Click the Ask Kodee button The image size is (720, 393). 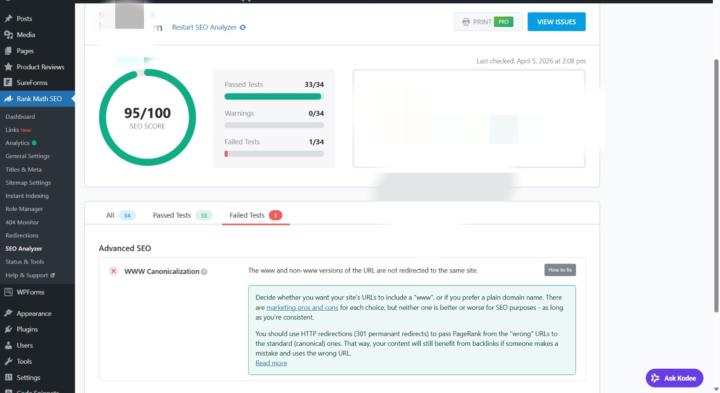pyautogui.click(x=674, y=378)
